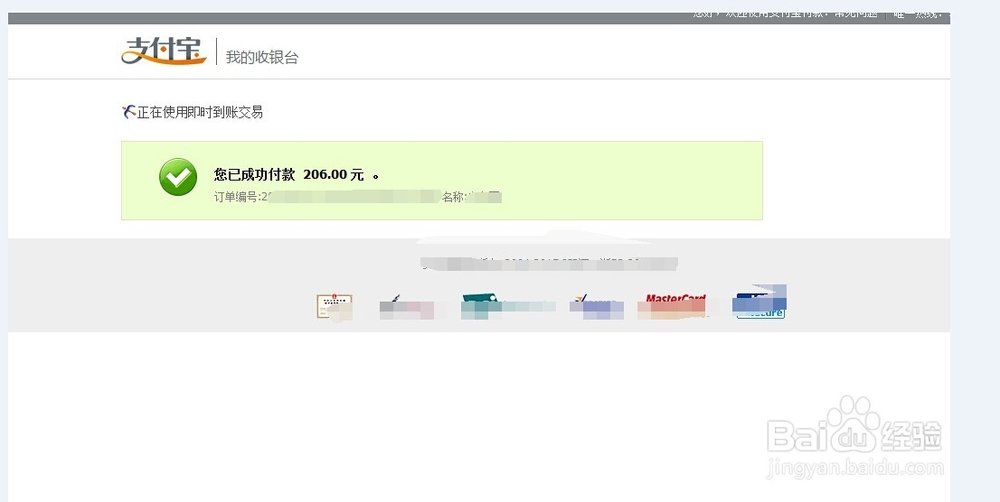The image size is (1000, 502).
Task: Click the blue Visa secure badge
Action: point(760,302)
